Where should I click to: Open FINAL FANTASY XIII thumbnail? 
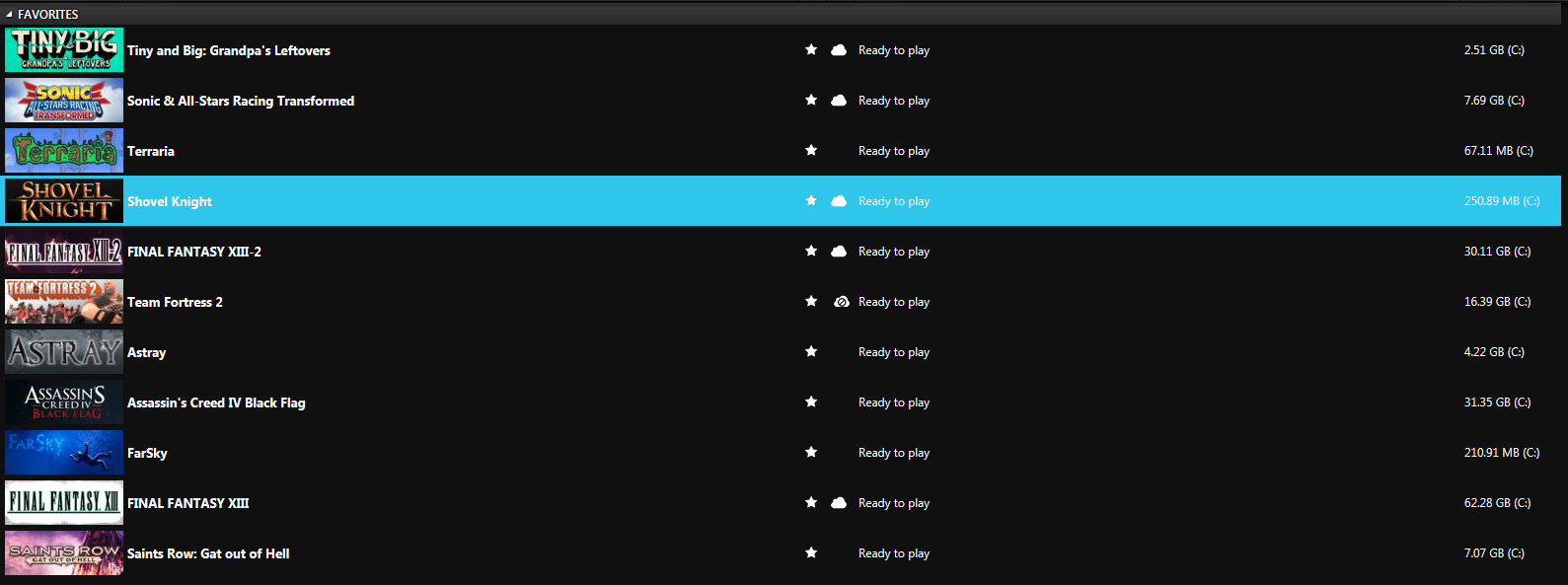[x=64, y=502]
